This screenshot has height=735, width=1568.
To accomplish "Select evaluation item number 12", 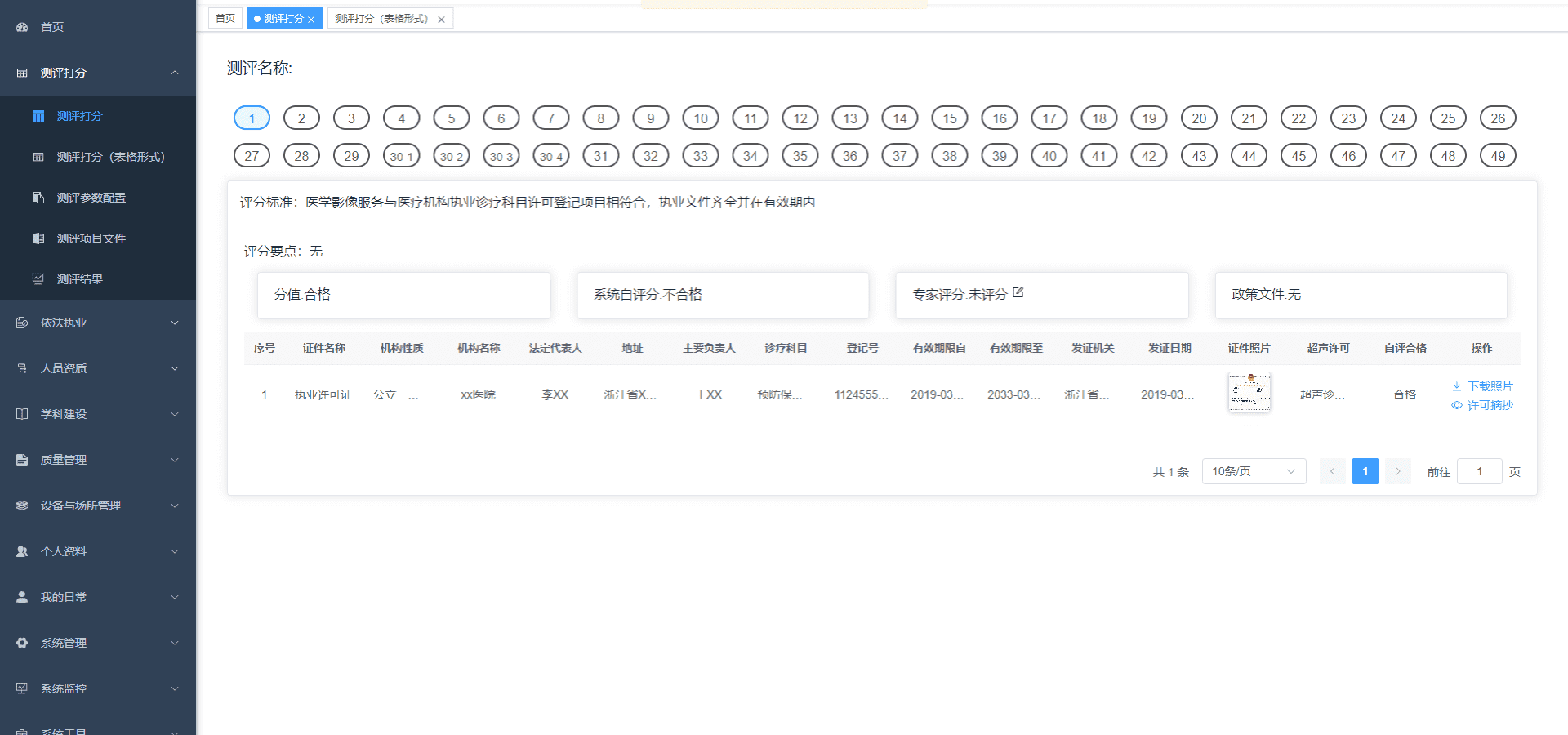I will [800, 118].
